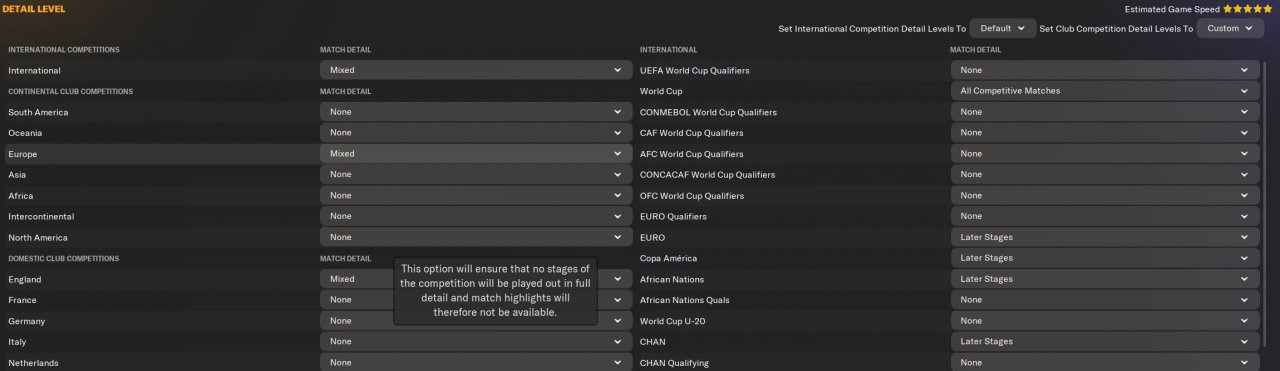Open Copa América detail dropdown

[x=1105, y=258]
